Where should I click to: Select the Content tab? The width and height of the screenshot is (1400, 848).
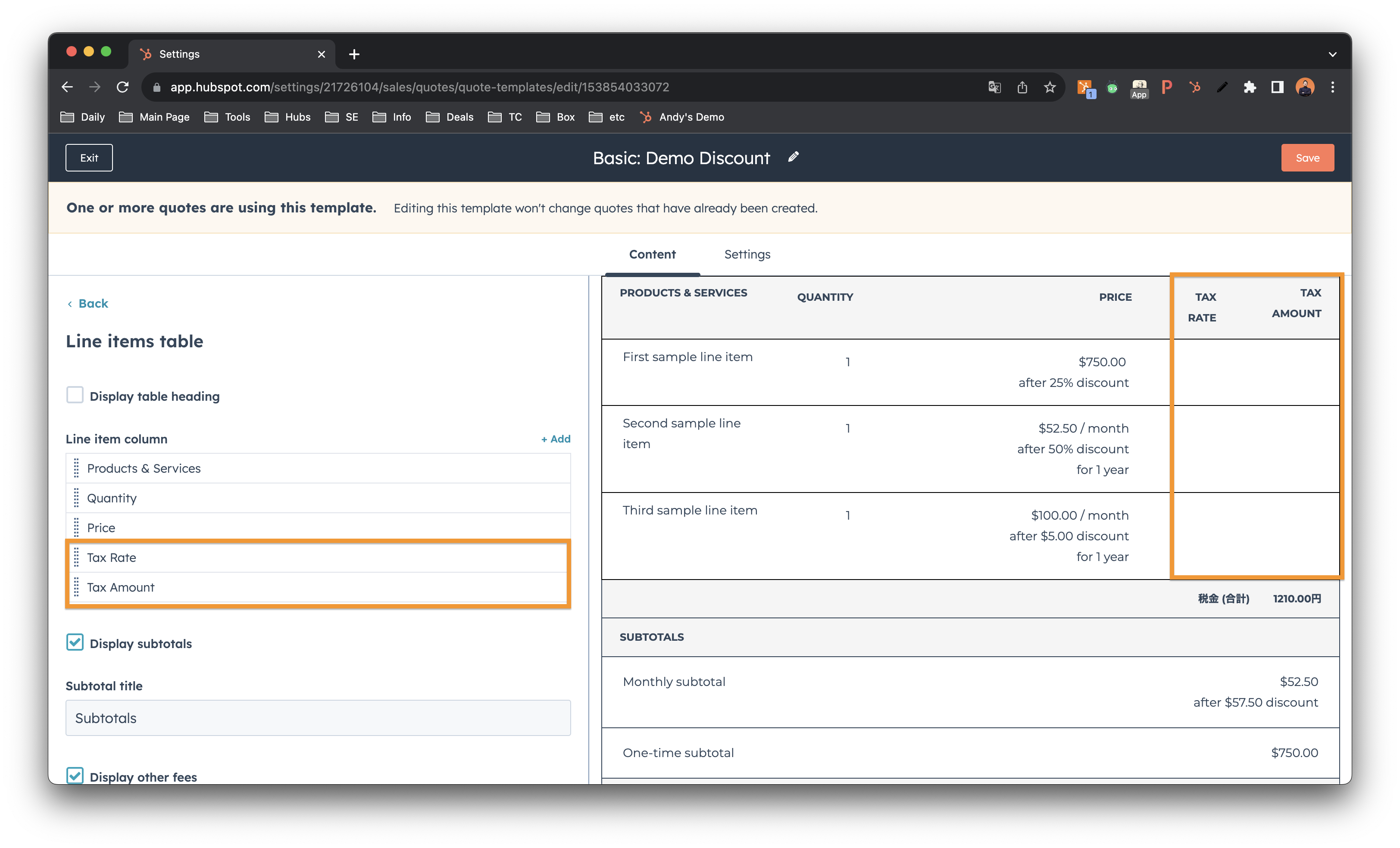click(652, 255)
